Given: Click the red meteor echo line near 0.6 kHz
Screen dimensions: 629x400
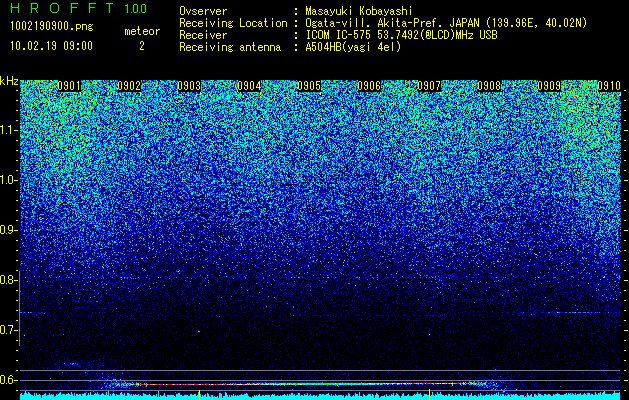Looking at the screenshot, I should click(301, 384).
